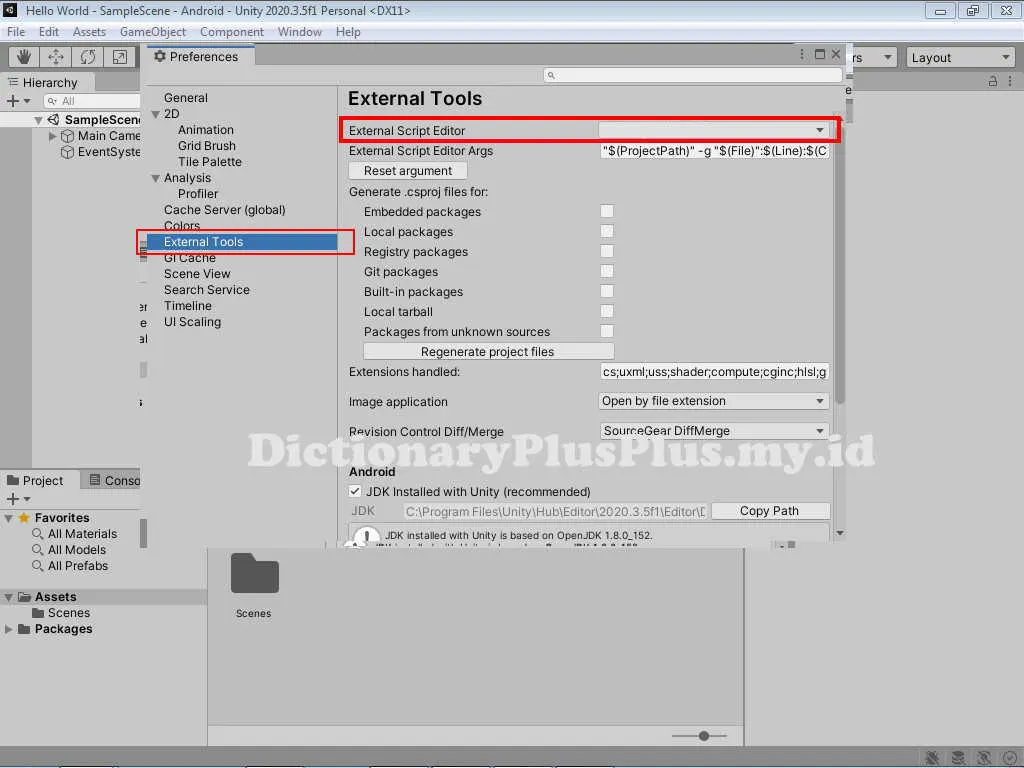Open Image application dropdown
Image resolution: width=1024 pixels, height=768 pixels.
(714, 401)
